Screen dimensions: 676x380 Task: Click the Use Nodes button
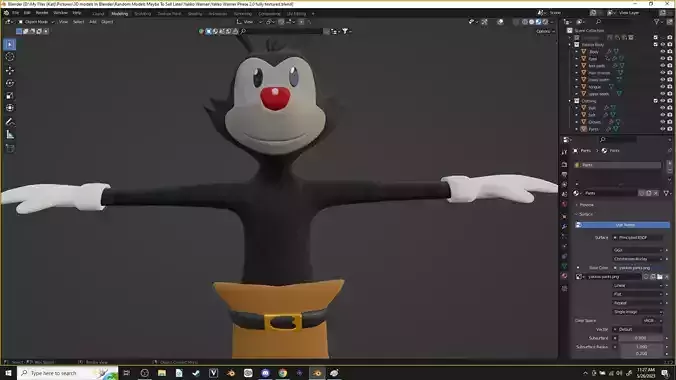(x=623, y=225)
